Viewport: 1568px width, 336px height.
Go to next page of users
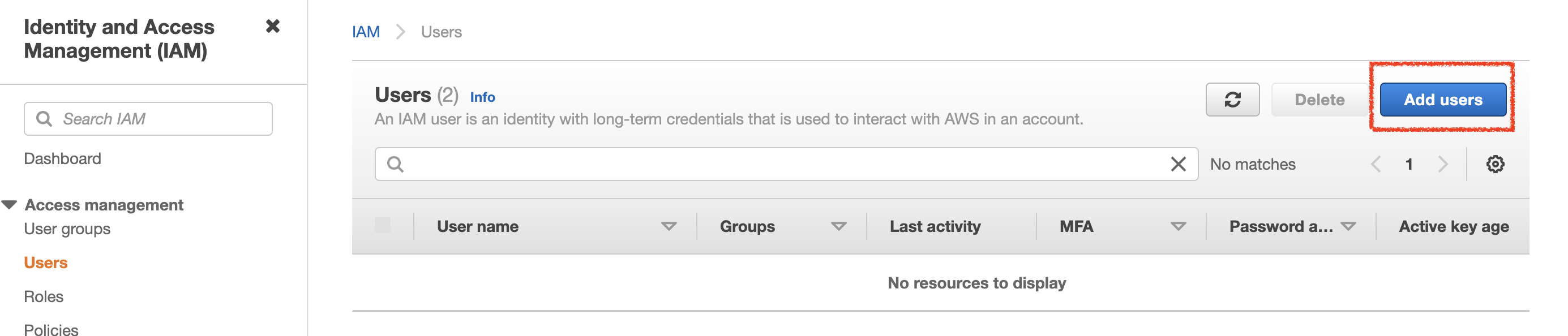[x=1442, y=163]
